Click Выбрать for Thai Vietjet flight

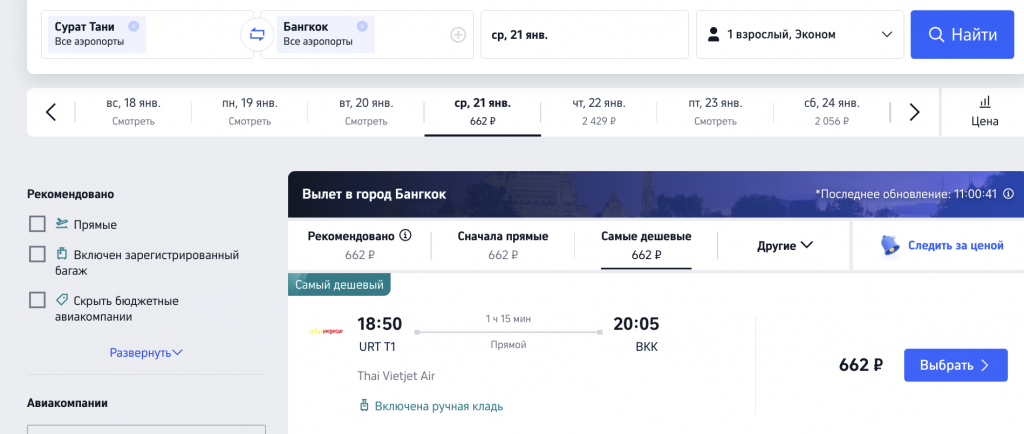point(955,365)
